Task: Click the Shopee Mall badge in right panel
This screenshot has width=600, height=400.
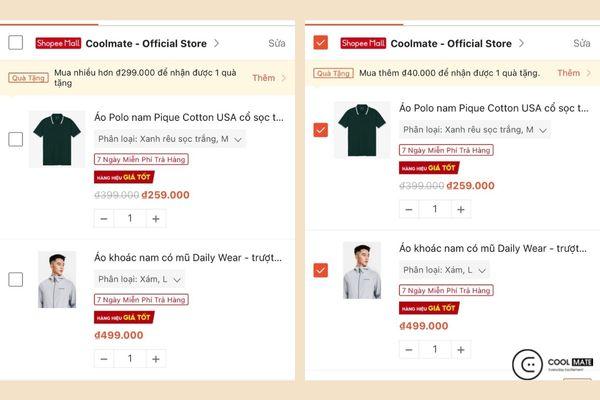Action: tap(362, 43)
